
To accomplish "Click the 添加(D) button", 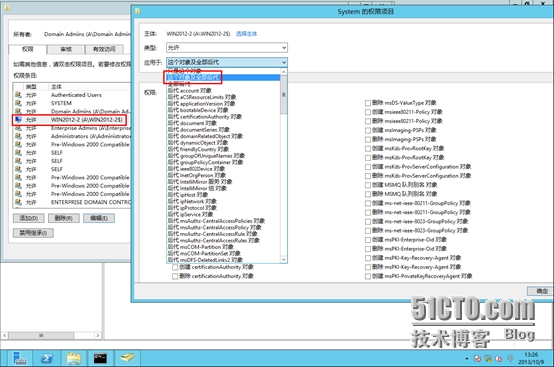I will pos(29,218).
